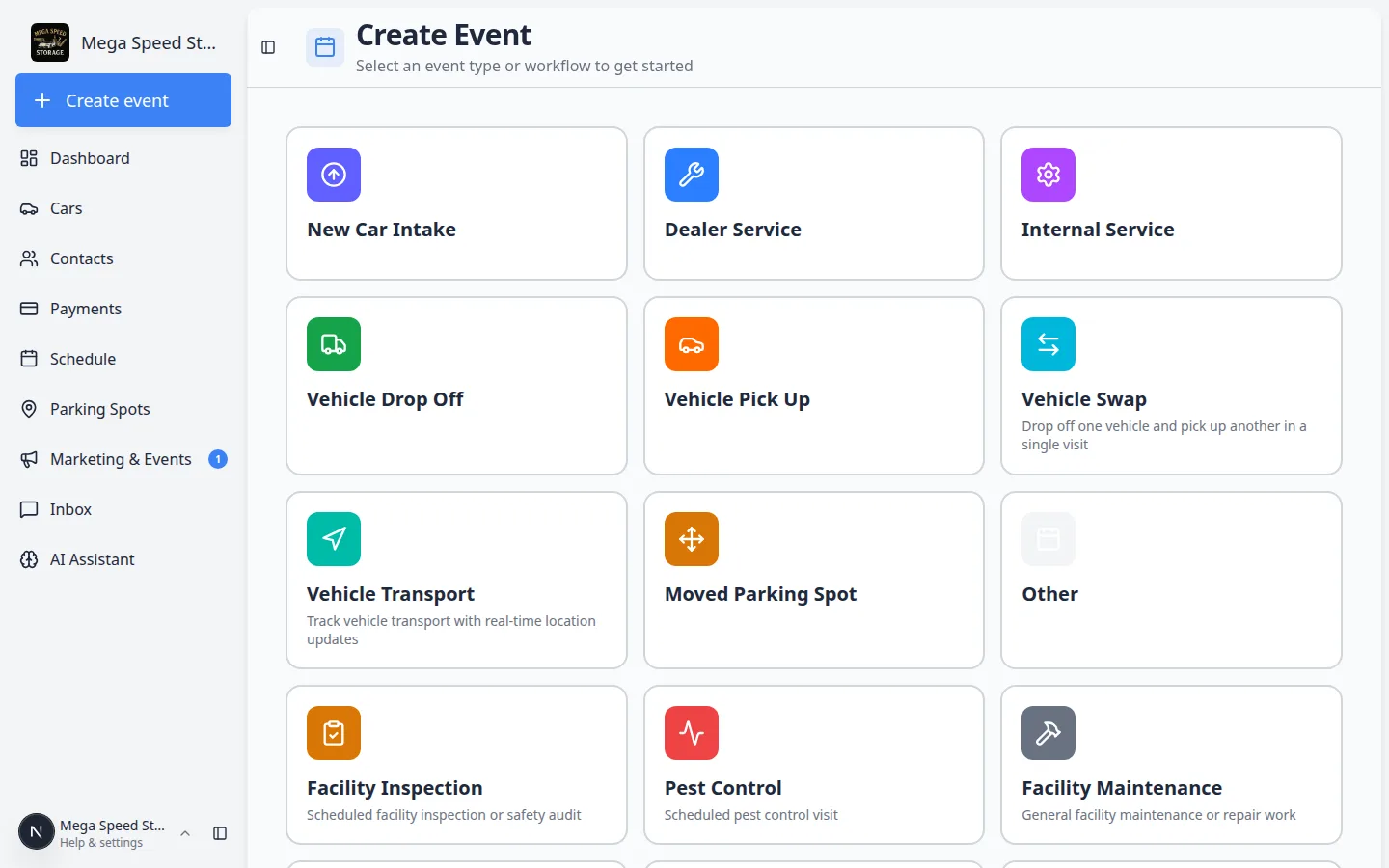
Task: Click the calendar icon beside Create Event title
Action: click(x=325, y=47)
